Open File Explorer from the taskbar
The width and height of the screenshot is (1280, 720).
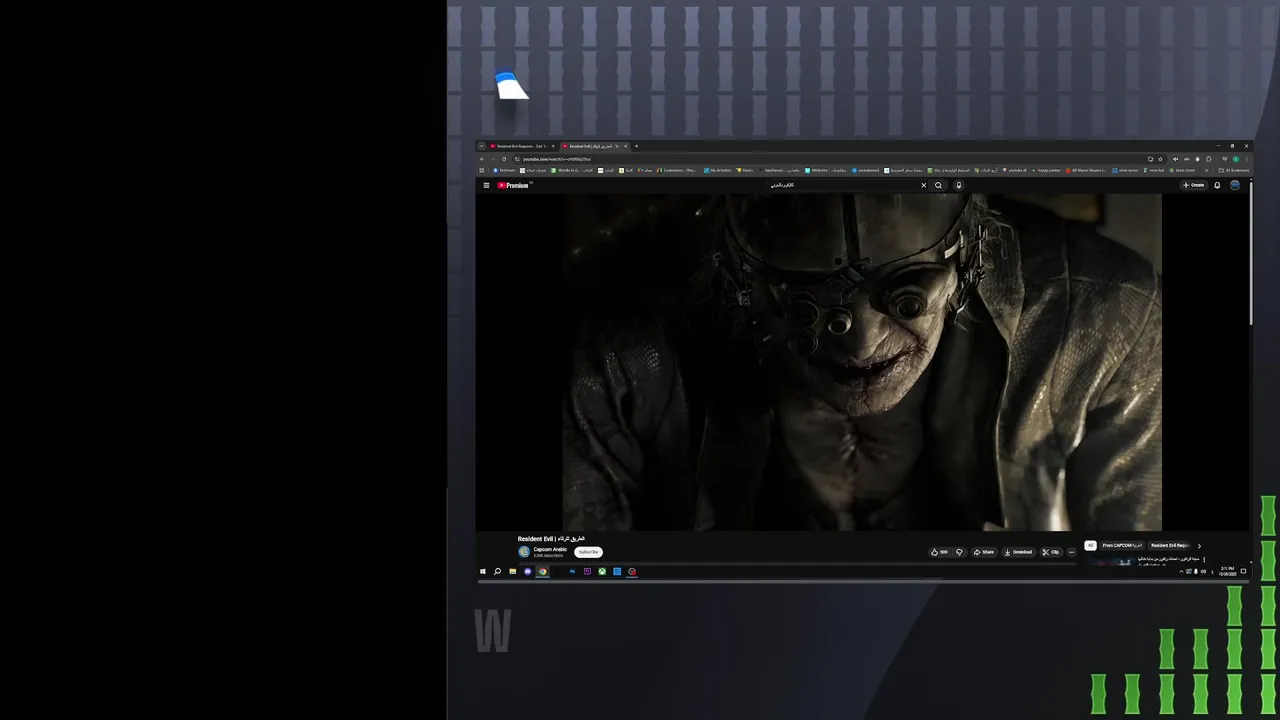pos(513,571)
